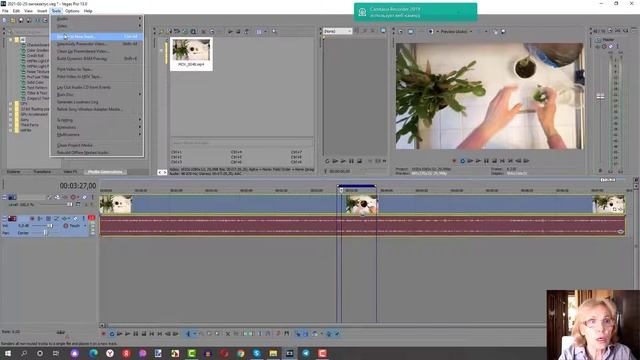Select the Normal Edit tool in timeline toolbar

(188, 333)
